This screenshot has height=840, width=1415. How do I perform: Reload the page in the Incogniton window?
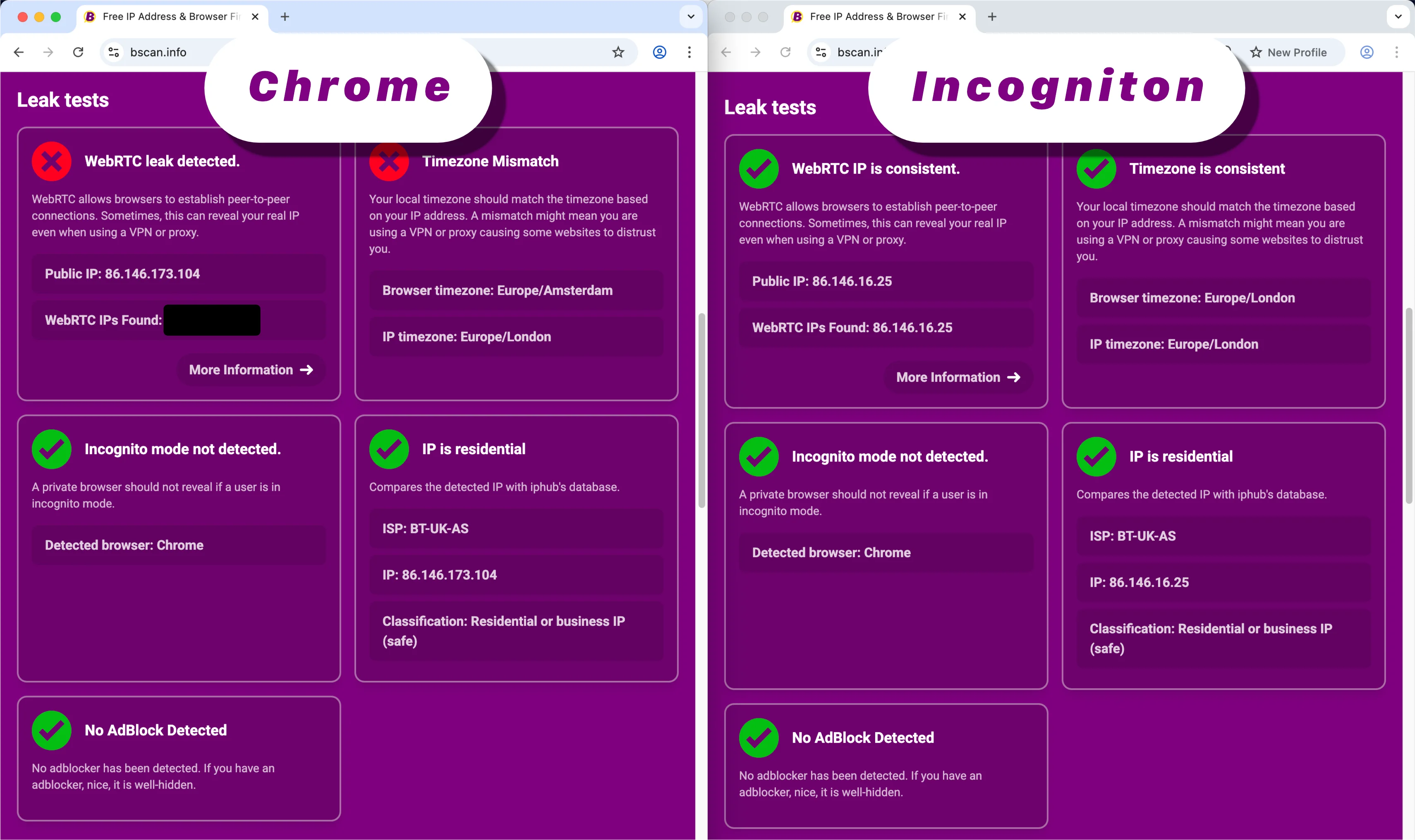tap(785, 52)
